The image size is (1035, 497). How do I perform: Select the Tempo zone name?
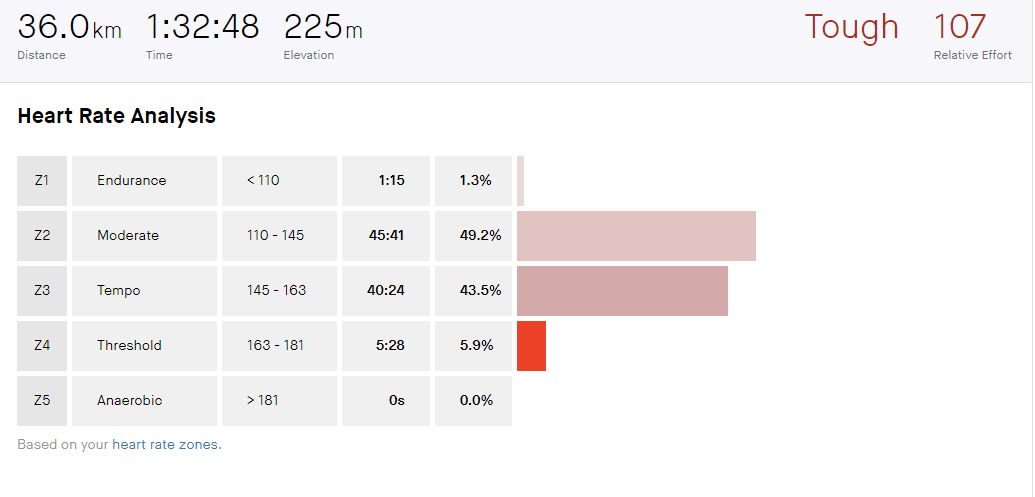pyautogui.click(x=119, y=291)
